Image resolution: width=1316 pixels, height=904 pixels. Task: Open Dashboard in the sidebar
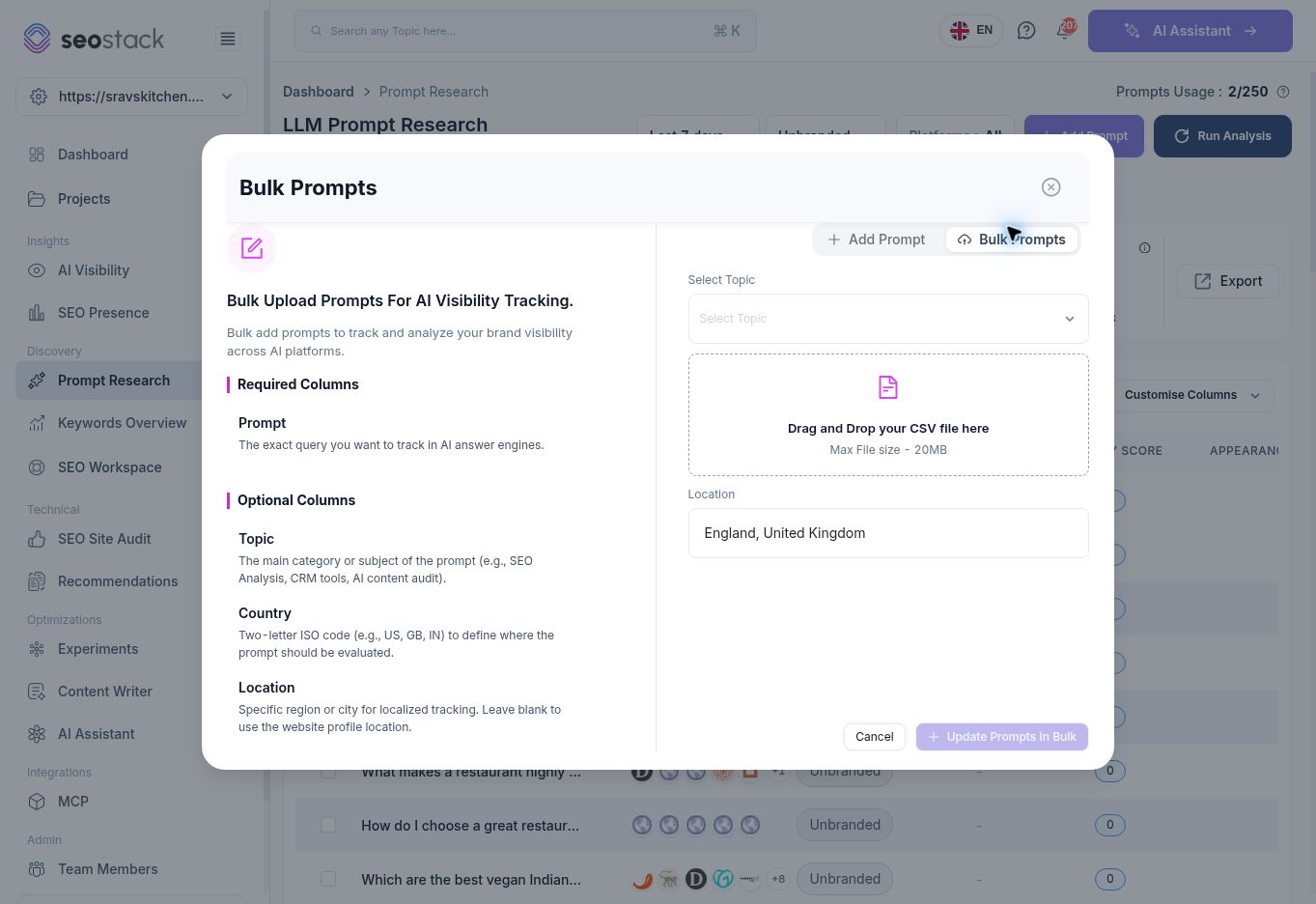(x=93, y=155)
